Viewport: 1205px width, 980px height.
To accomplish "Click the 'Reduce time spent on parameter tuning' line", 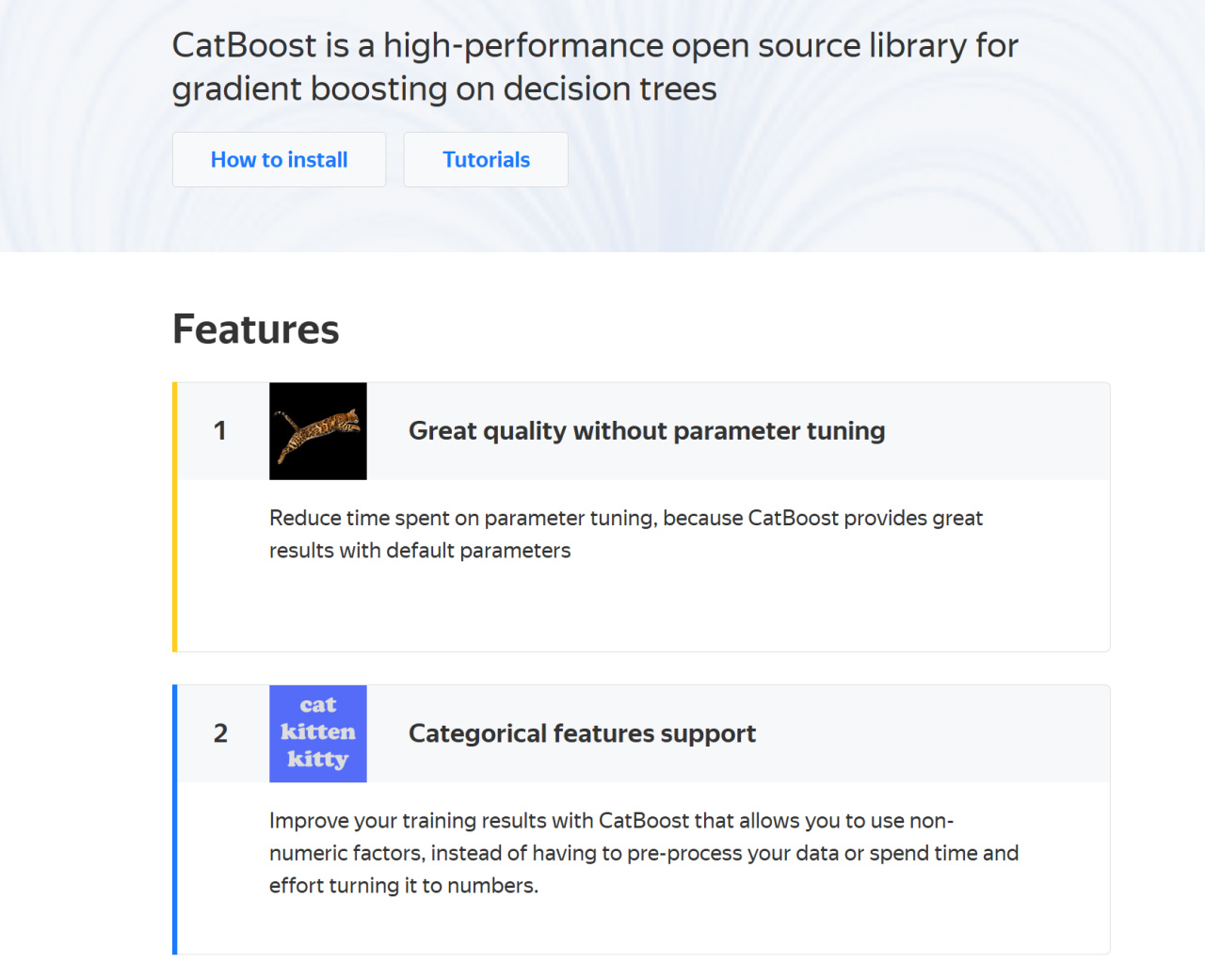I will click(626, 518).
